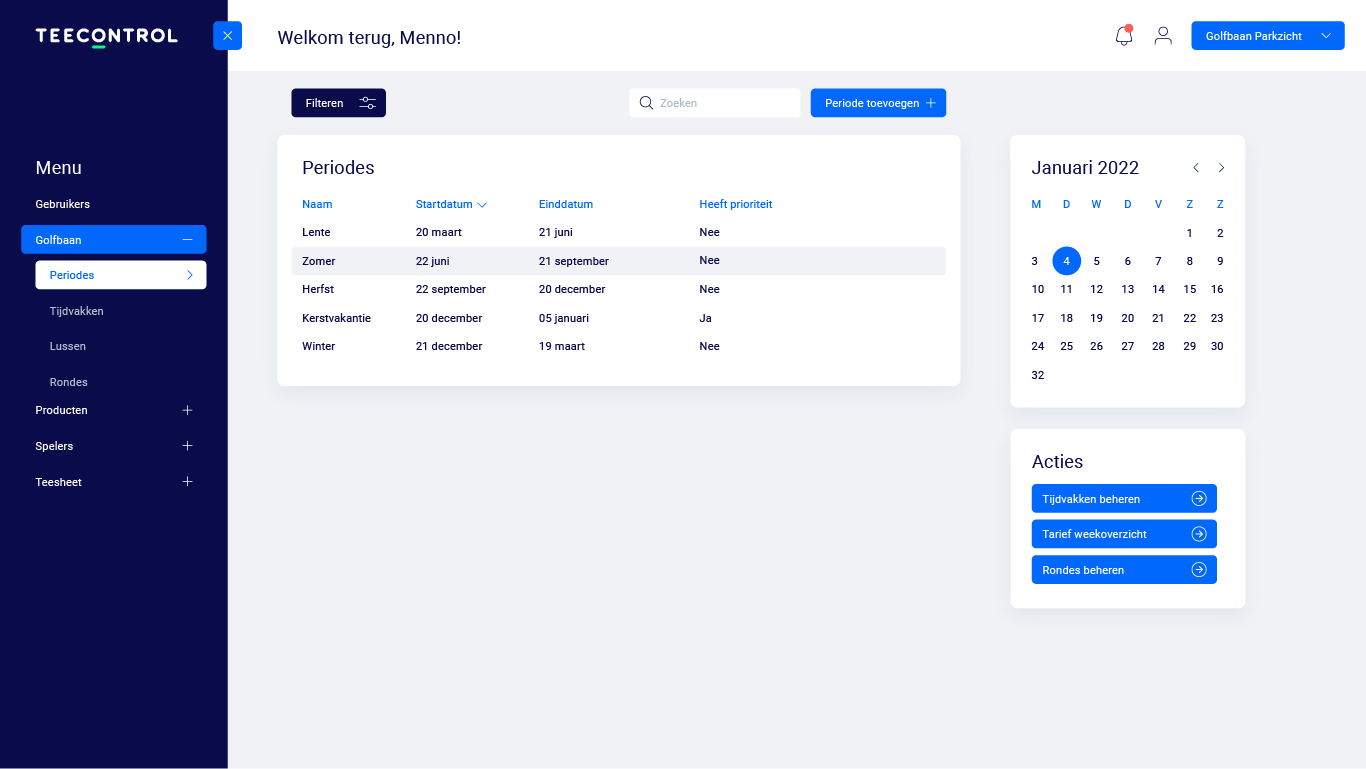The image size is (1366, 769).
Task: Open the user profile icon
Action: pyautogui.click(x=1163, y=36)
